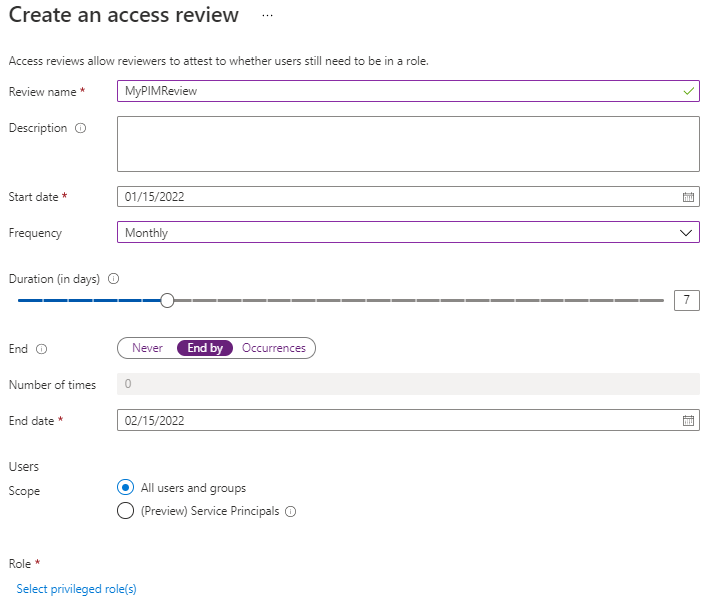Click the duration days value box
712x611 pixels.
tap(686, 300)
